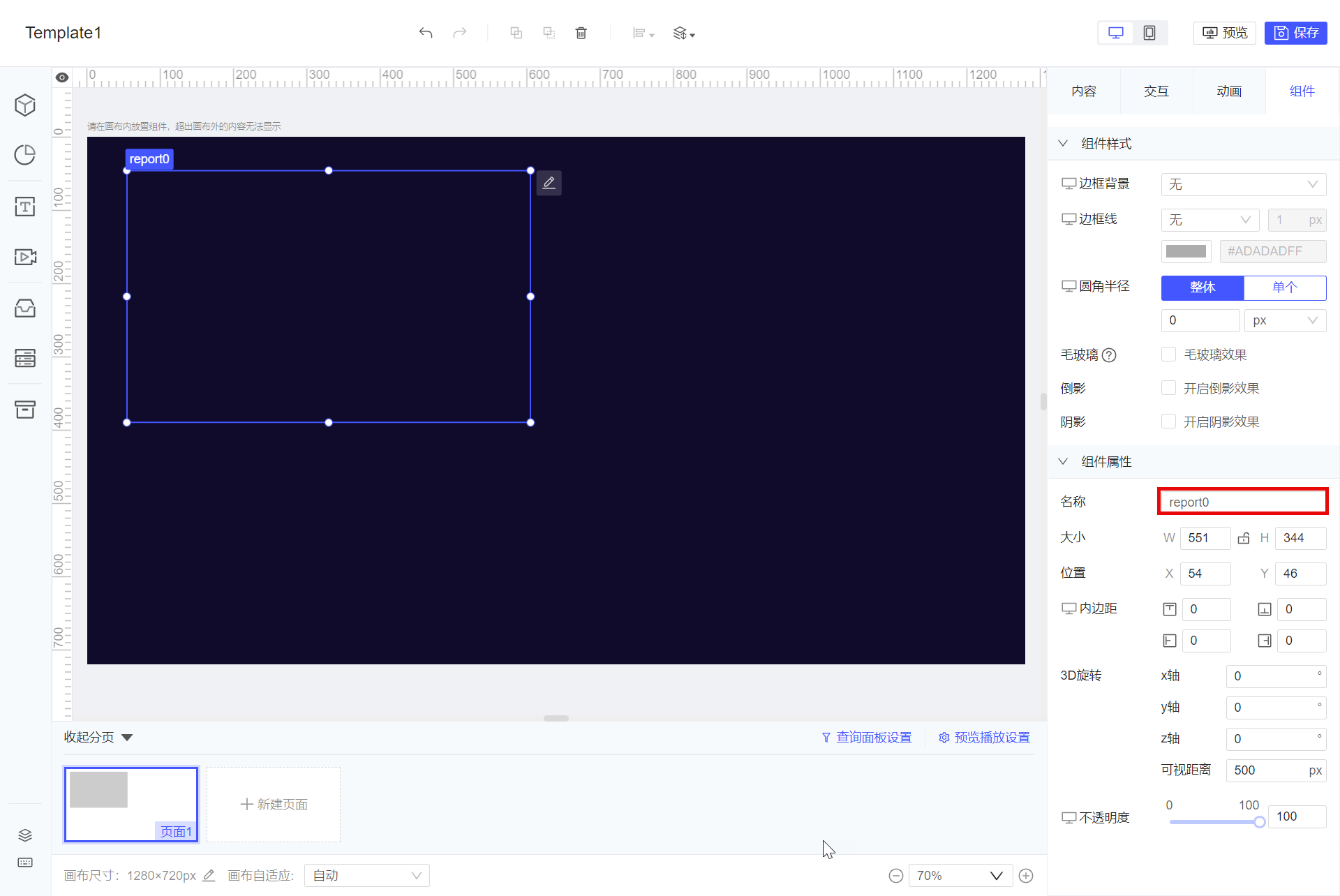The height and width of the screenshot is (896, 1340).
Task: Click the 保存 button
Action: [x=1296, y=33]
